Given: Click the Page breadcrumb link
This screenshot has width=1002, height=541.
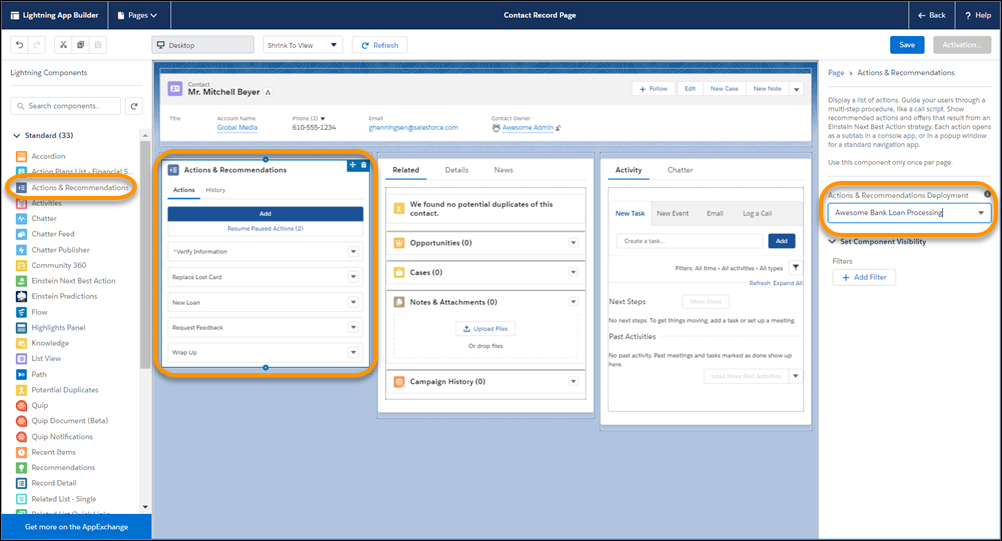Looking at the screenshot, I should pos(836,73).
